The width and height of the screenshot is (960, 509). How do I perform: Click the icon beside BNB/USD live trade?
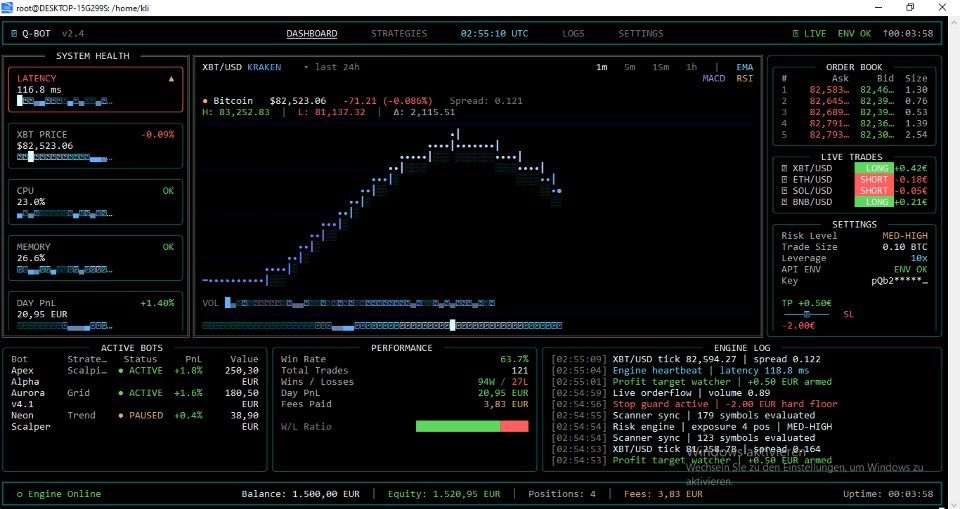coord(784,202)
